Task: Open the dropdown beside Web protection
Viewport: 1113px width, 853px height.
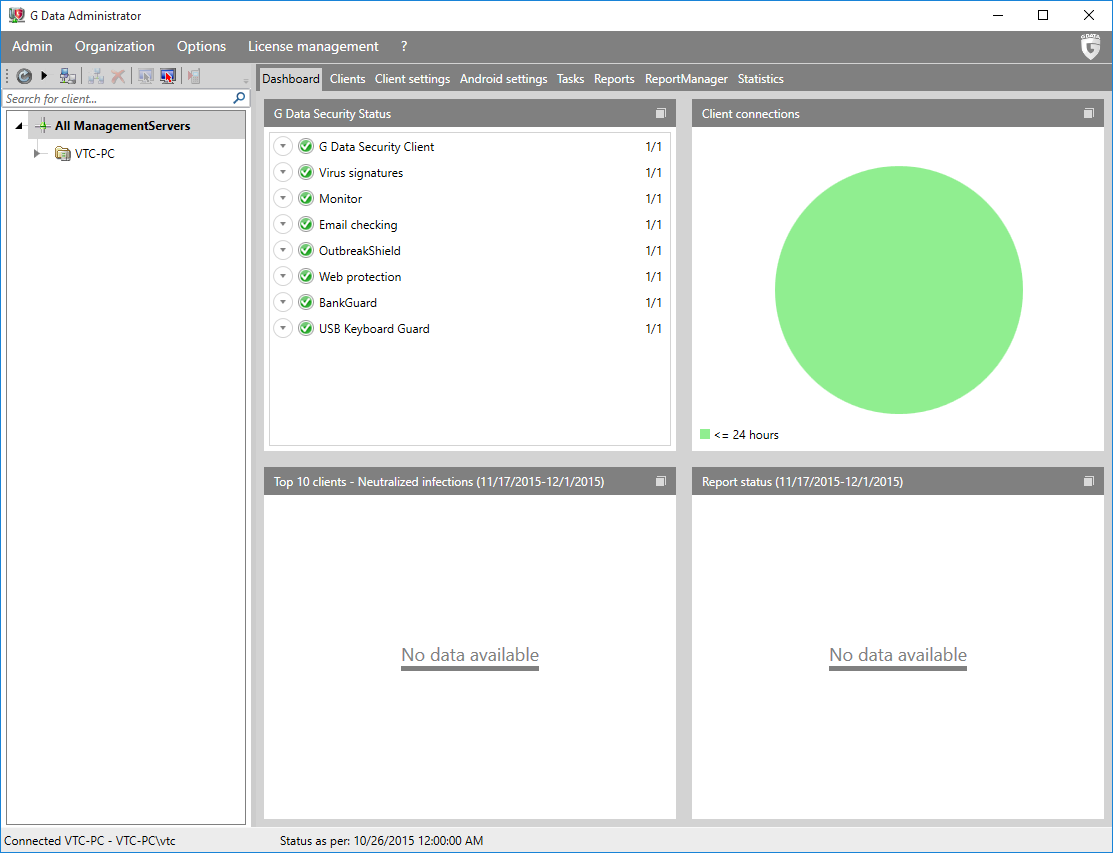Action: point(283,277)
